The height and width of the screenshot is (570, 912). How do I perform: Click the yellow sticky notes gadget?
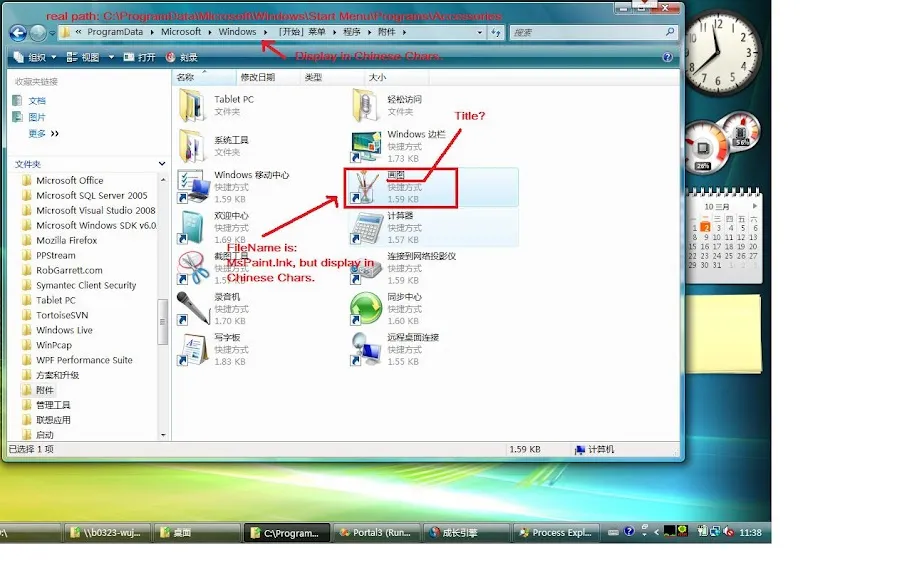tap(724, 333)
